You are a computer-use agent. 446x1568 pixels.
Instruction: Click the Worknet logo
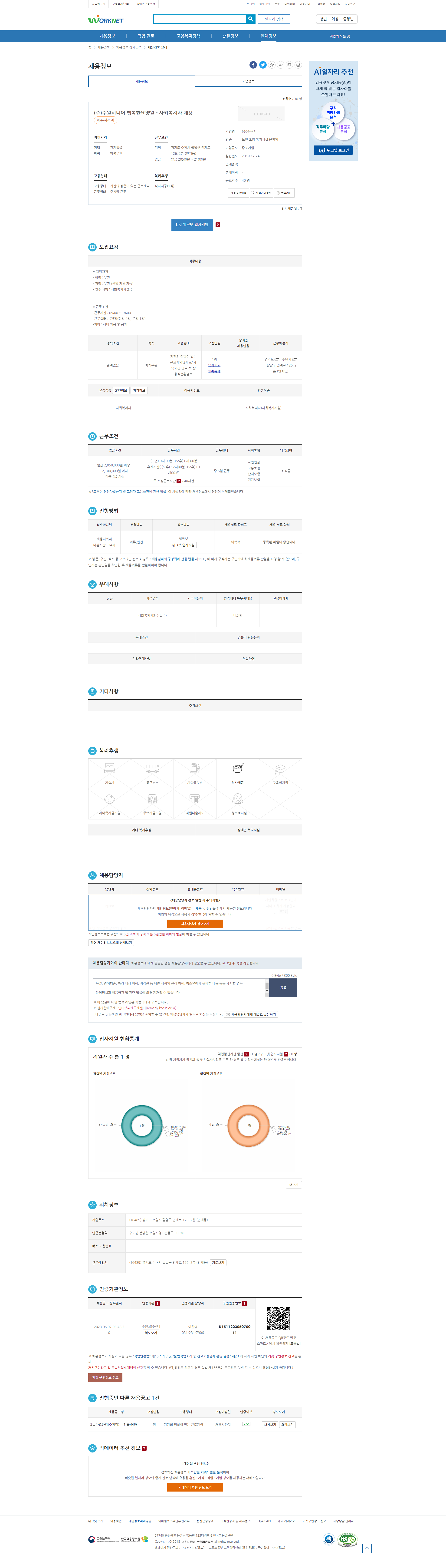pos(106,20)
